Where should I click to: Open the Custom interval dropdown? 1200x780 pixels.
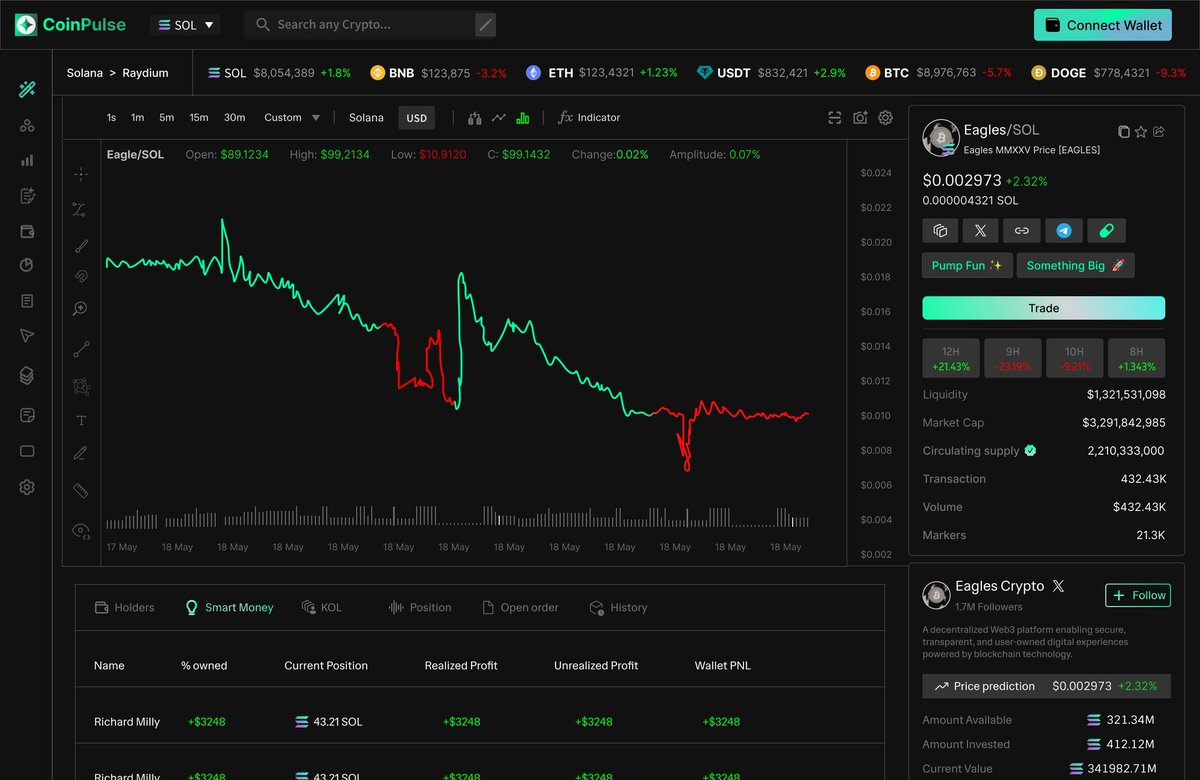292,118
